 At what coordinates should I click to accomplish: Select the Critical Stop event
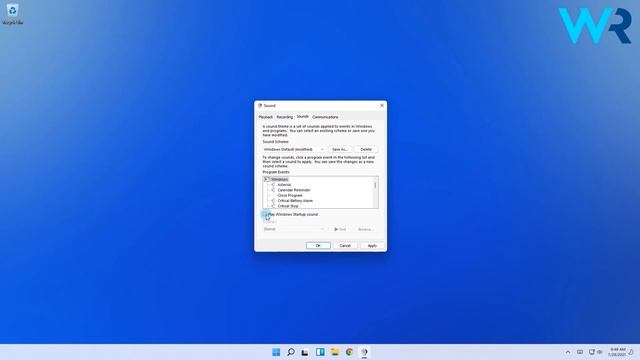[x=288, y=206]
